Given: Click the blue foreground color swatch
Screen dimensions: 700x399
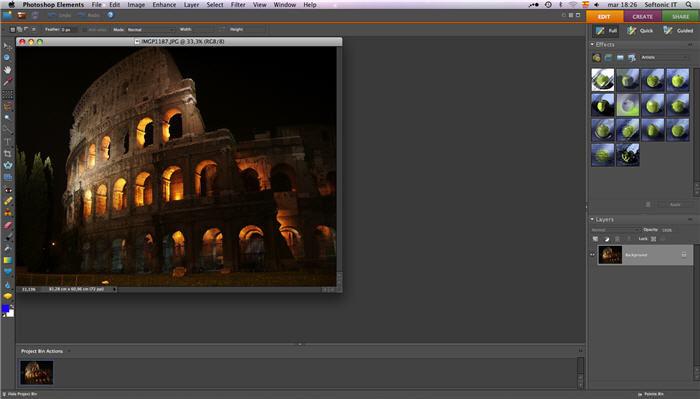Looking at the screenshot, I should tap(5, 308).
